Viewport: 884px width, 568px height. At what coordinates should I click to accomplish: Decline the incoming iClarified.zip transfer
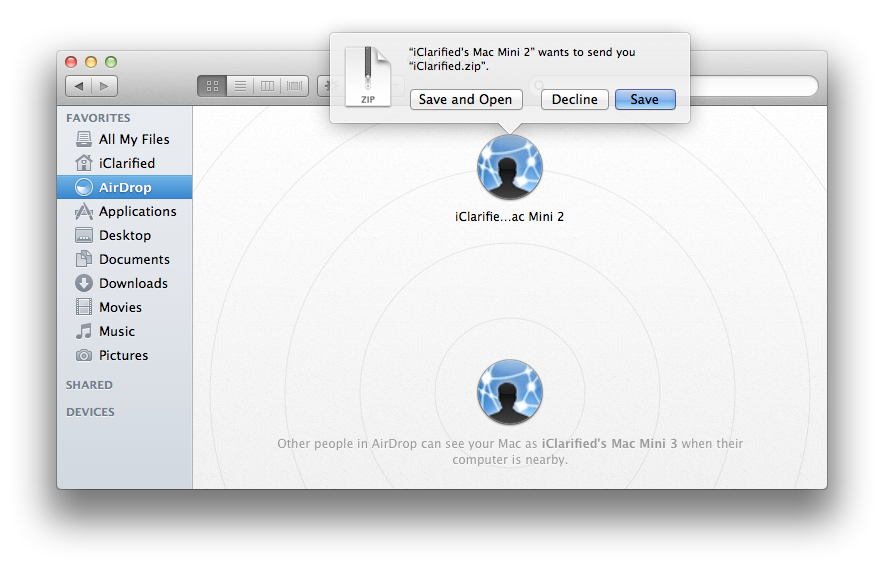(575, 99)
